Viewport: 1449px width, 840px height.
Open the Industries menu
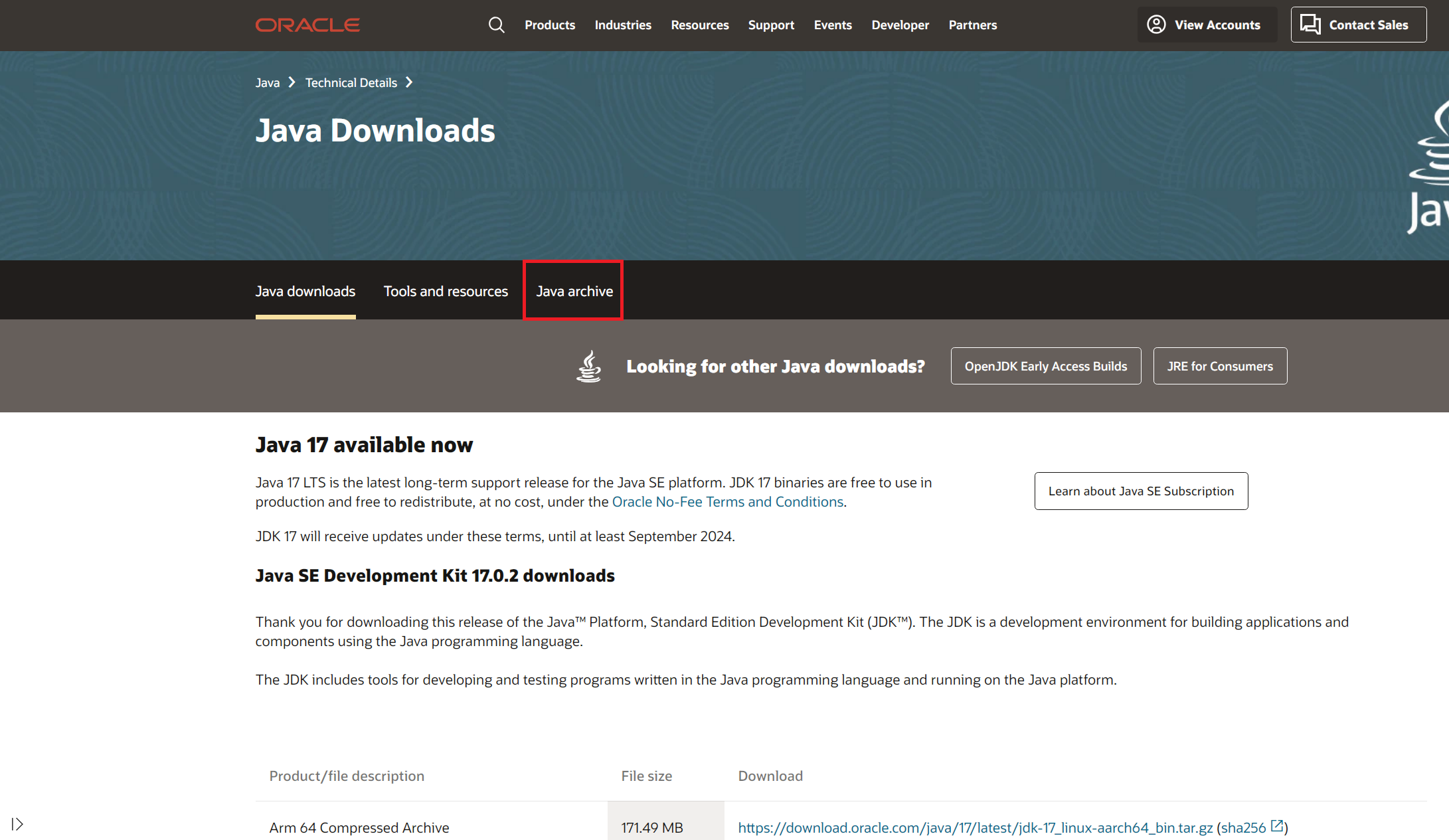pos(623,25)
